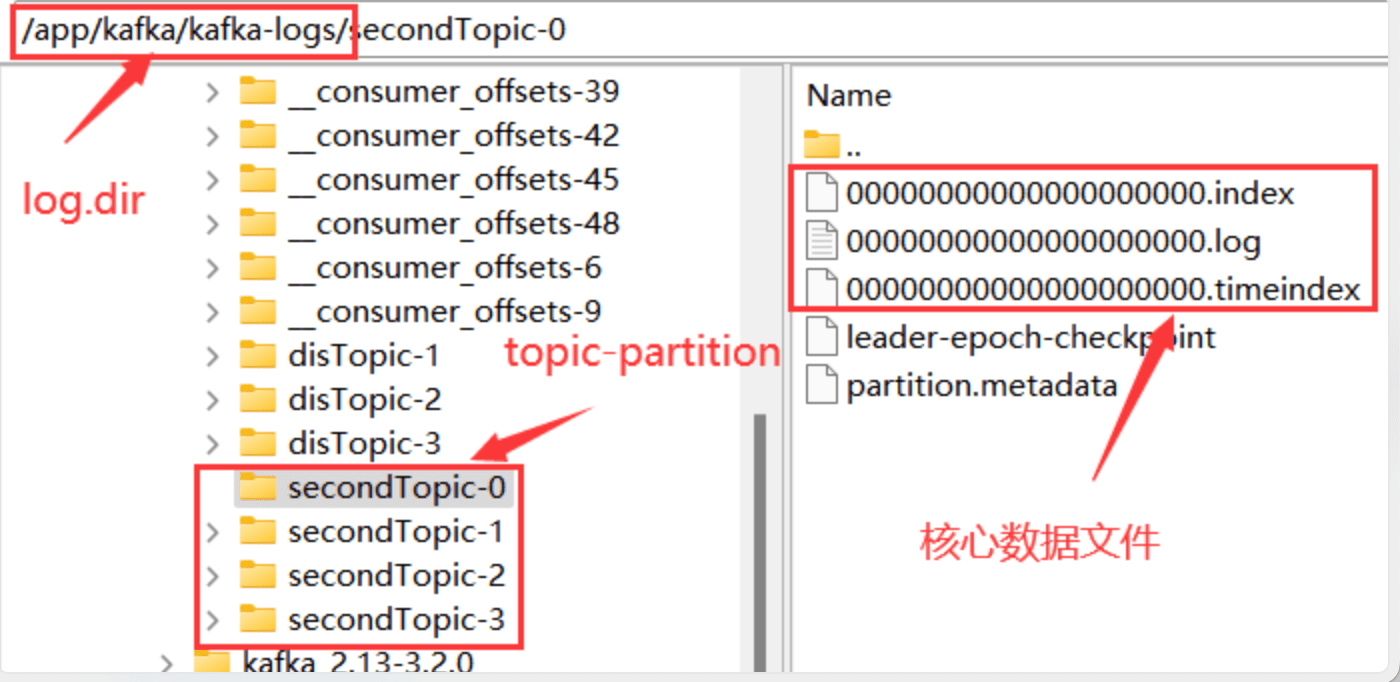This screenshot has height=682, width=1400.
Task: Select file name 'leader-epoch-checkpoint'
Action: coord(1031,337)
